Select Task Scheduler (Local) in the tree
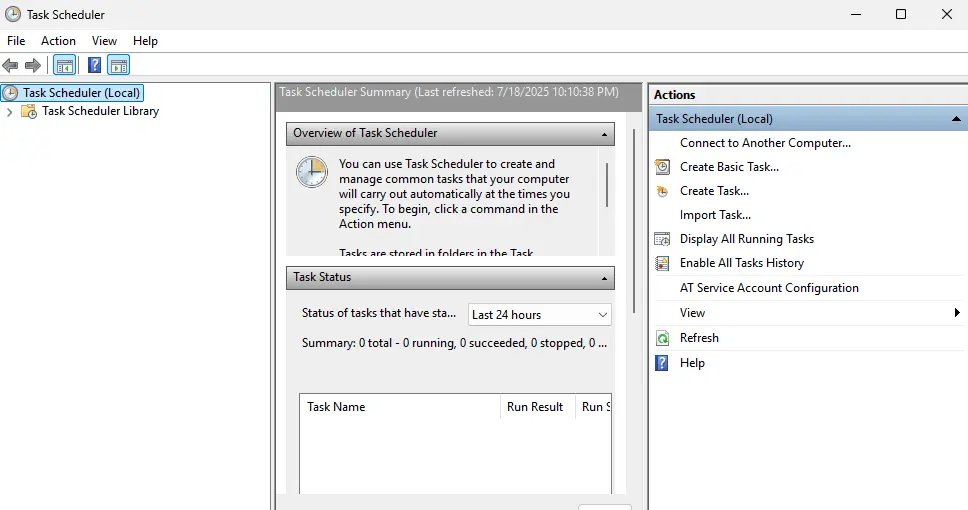Viewport: 968px width, 510px height. 82,93
